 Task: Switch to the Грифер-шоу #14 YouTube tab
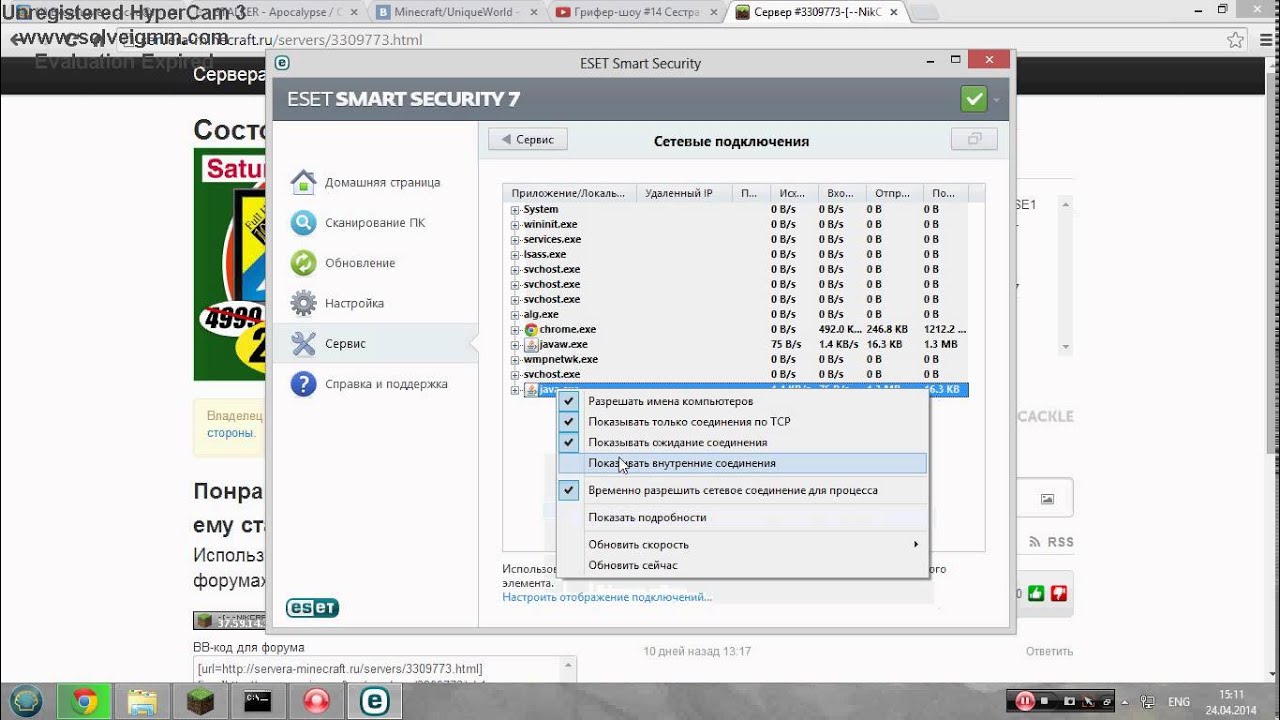tap(636, 13)
